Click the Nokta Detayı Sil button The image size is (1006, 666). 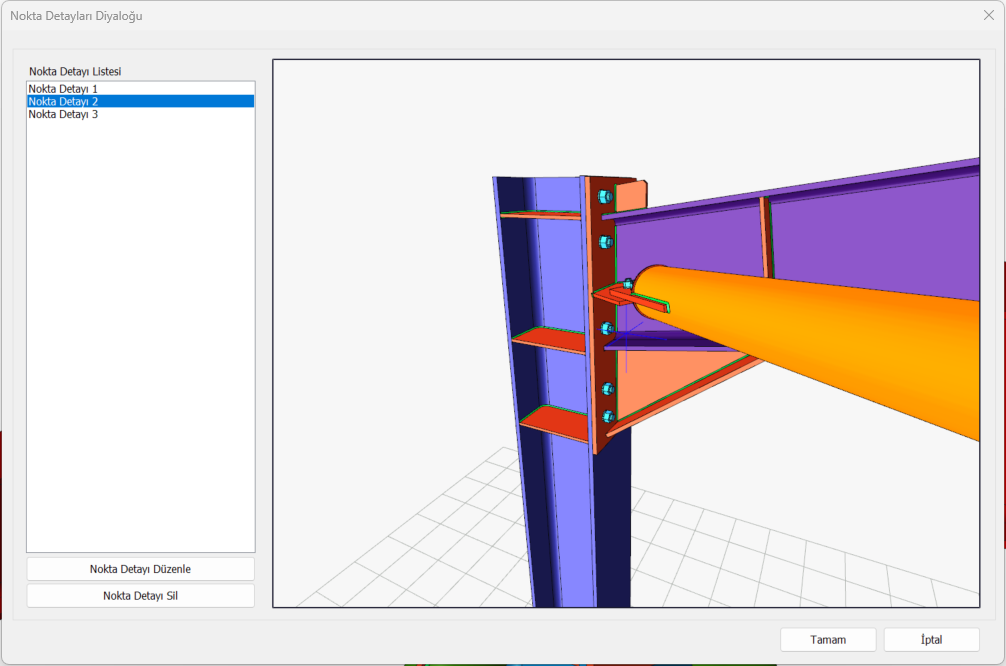pyautogui.click(x=140, y=596)
